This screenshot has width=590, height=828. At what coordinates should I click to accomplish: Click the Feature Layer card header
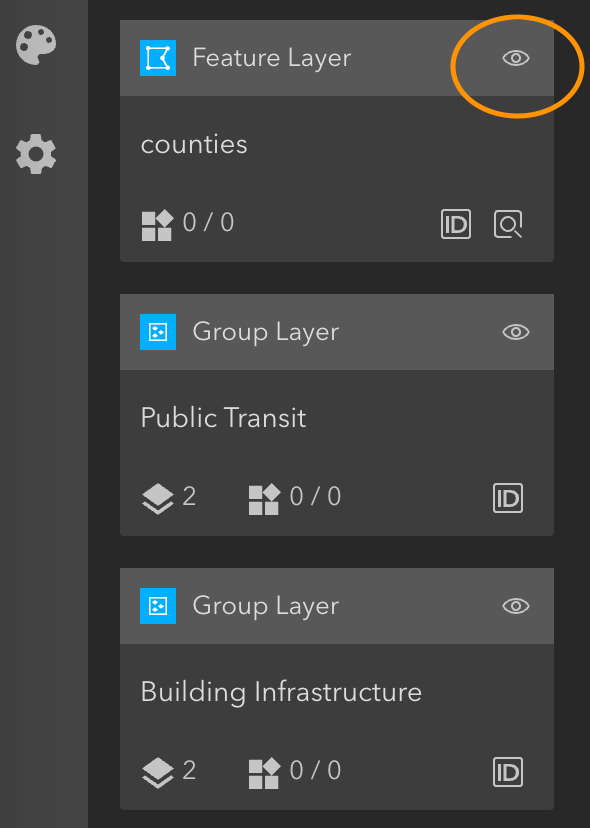coord(337,58)
